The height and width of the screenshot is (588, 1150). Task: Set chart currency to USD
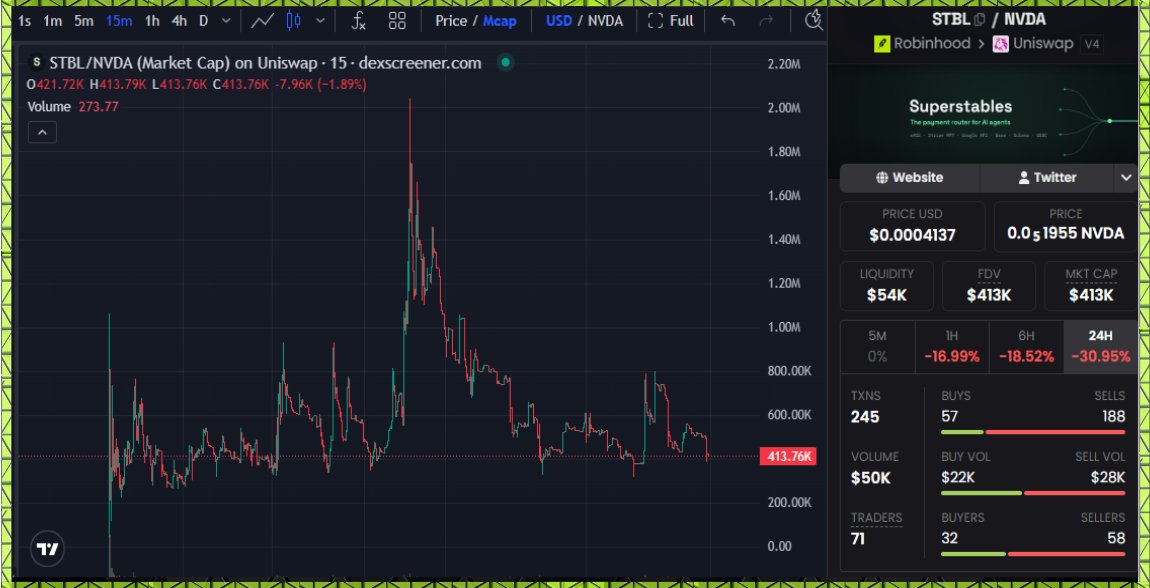[x=559, y=21]
